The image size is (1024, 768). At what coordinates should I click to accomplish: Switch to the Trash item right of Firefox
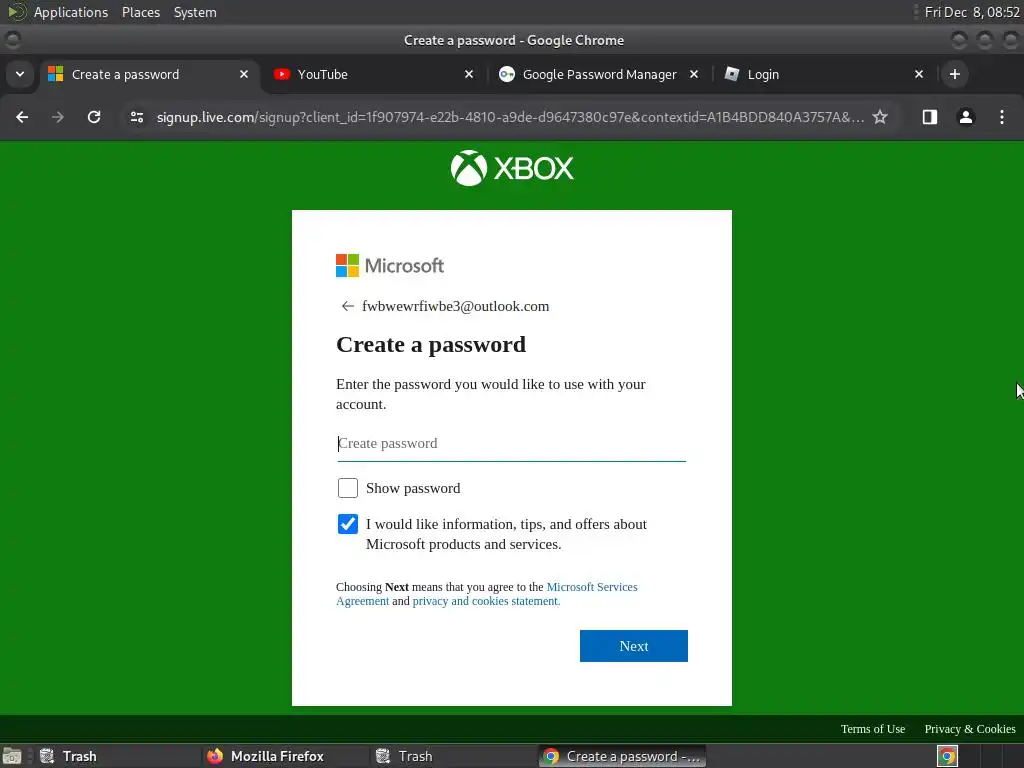click(453, 756)
